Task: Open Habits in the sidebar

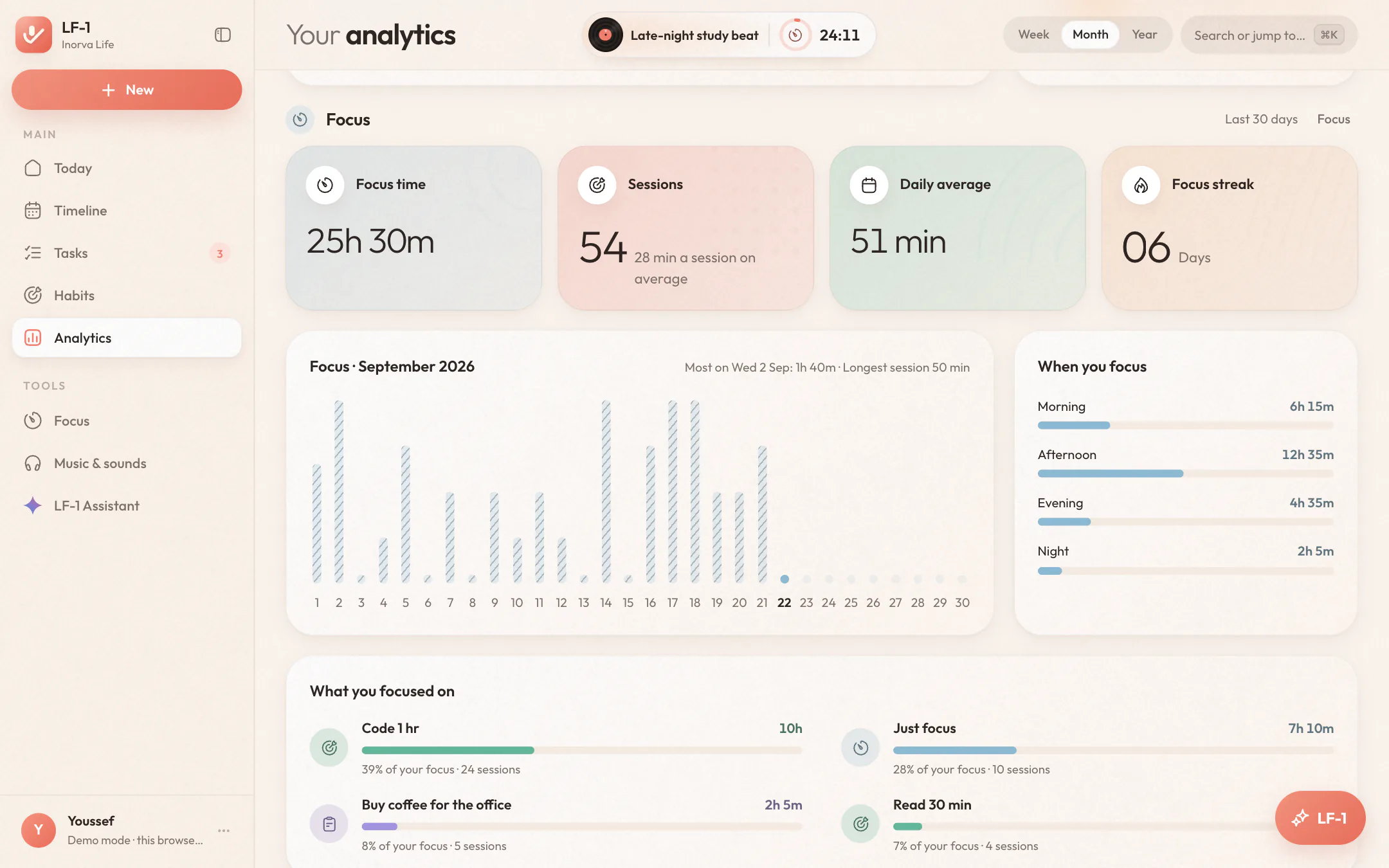Action: (x=127, y=296)
